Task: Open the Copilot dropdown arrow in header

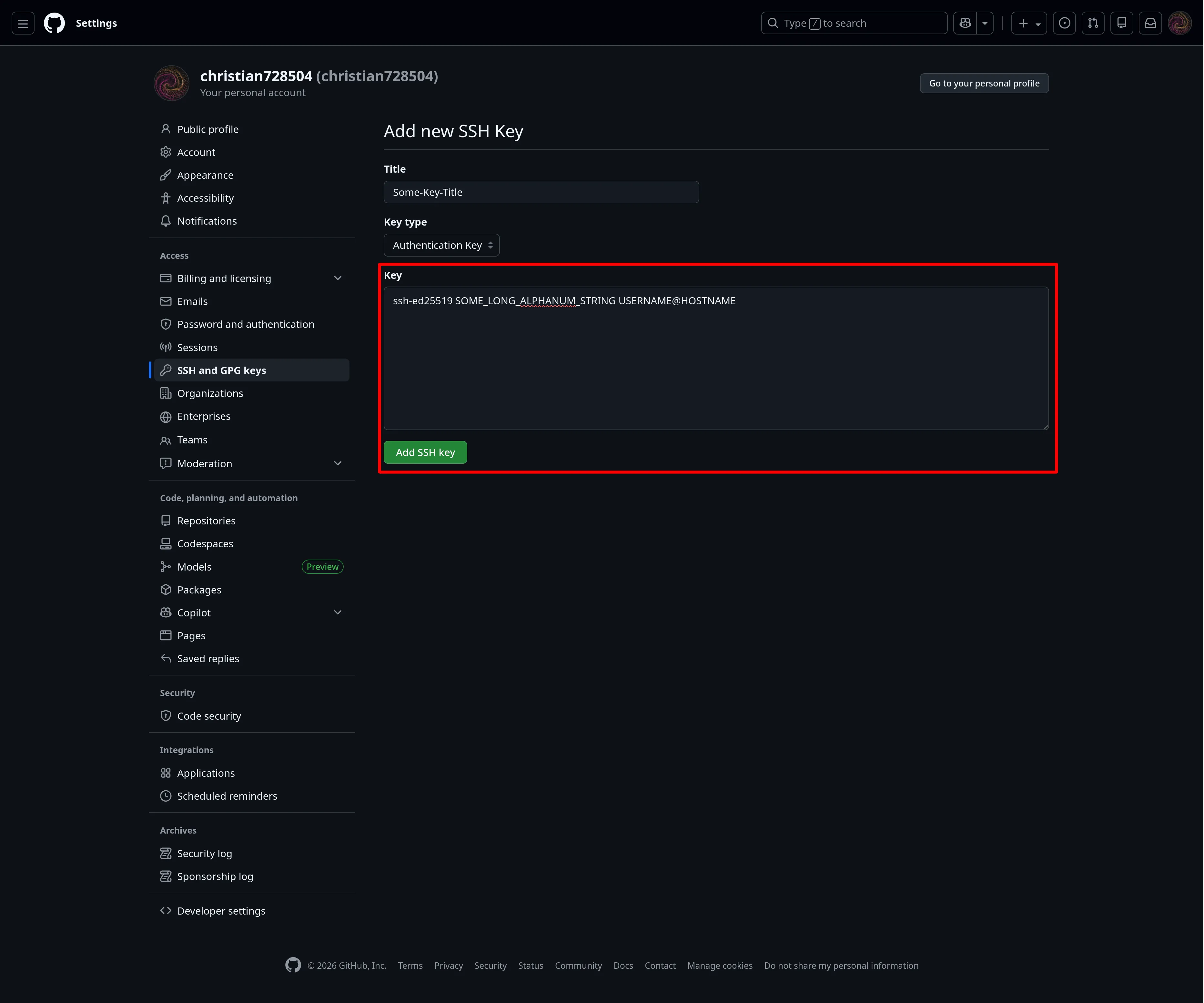Action: pos(985,24)
